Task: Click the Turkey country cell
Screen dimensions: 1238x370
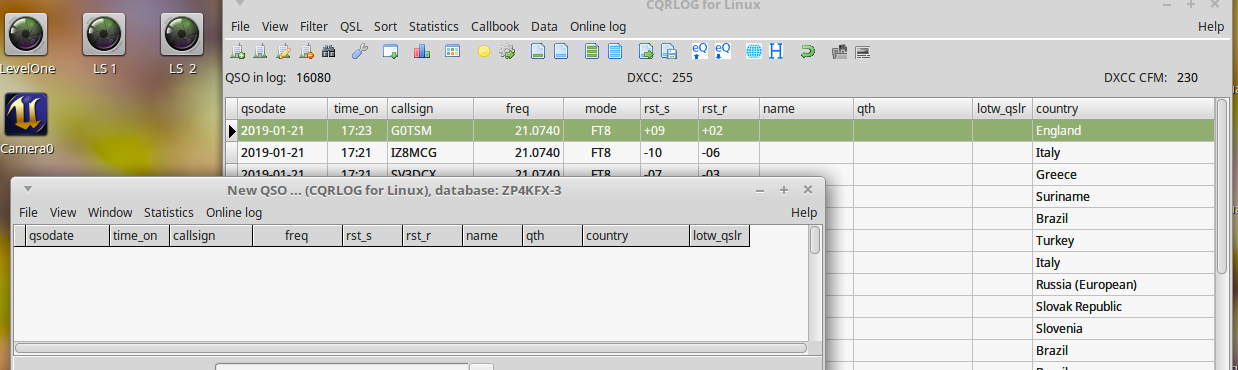Action: click(x=1122, y=241)
